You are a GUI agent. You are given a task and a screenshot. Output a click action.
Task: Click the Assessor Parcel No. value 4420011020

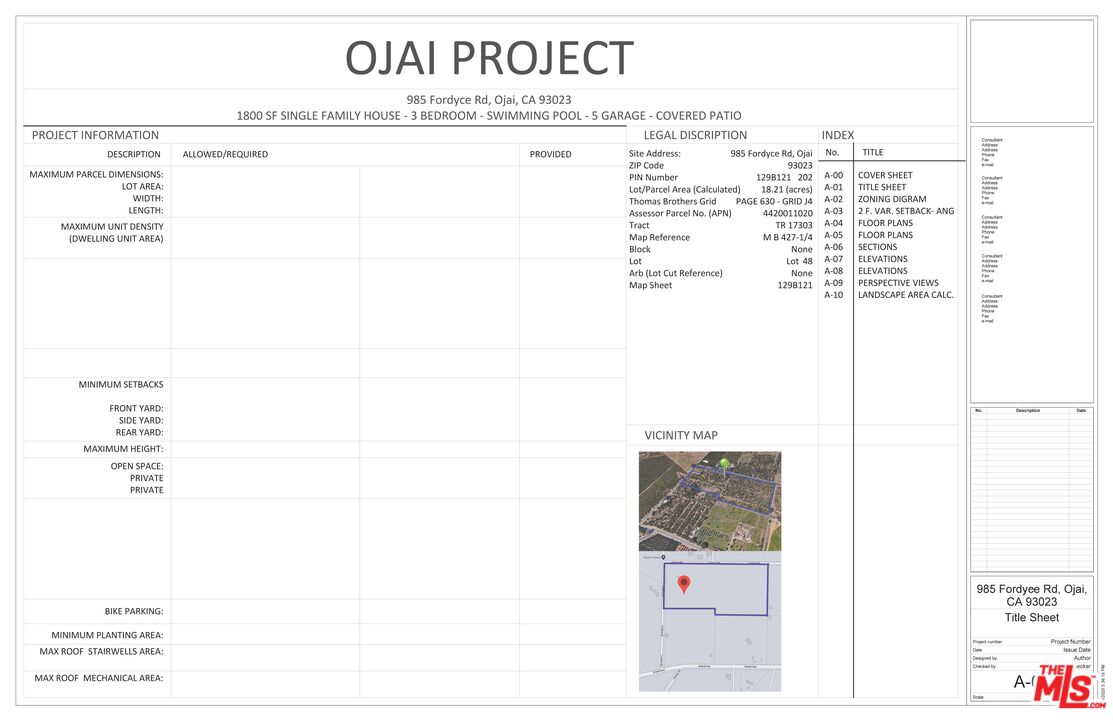[x=787, y=213]
